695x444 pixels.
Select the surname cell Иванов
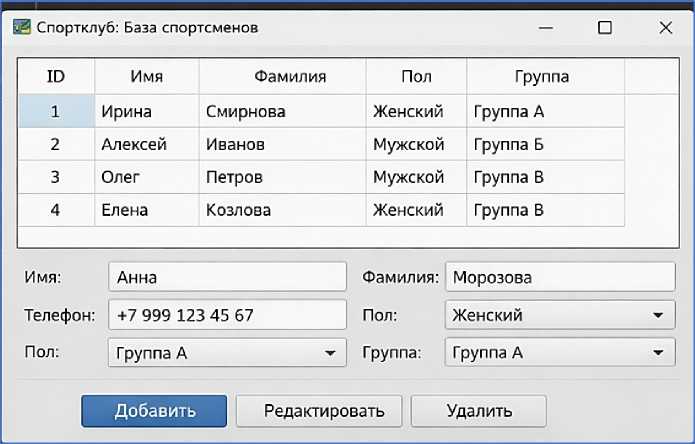[x=283, y=144]
